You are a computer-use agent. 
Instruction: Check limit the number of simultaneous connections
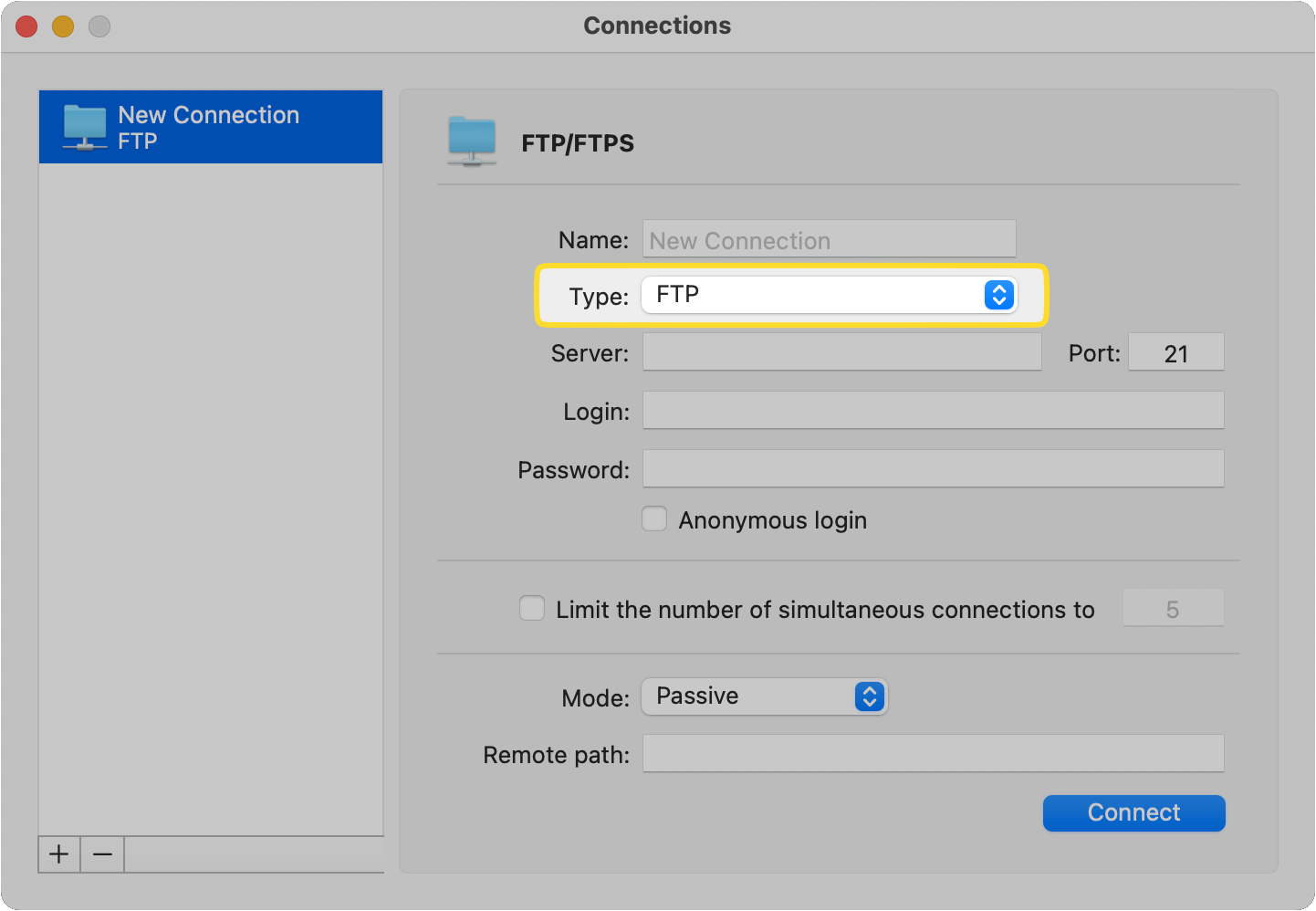pos(532,607)
